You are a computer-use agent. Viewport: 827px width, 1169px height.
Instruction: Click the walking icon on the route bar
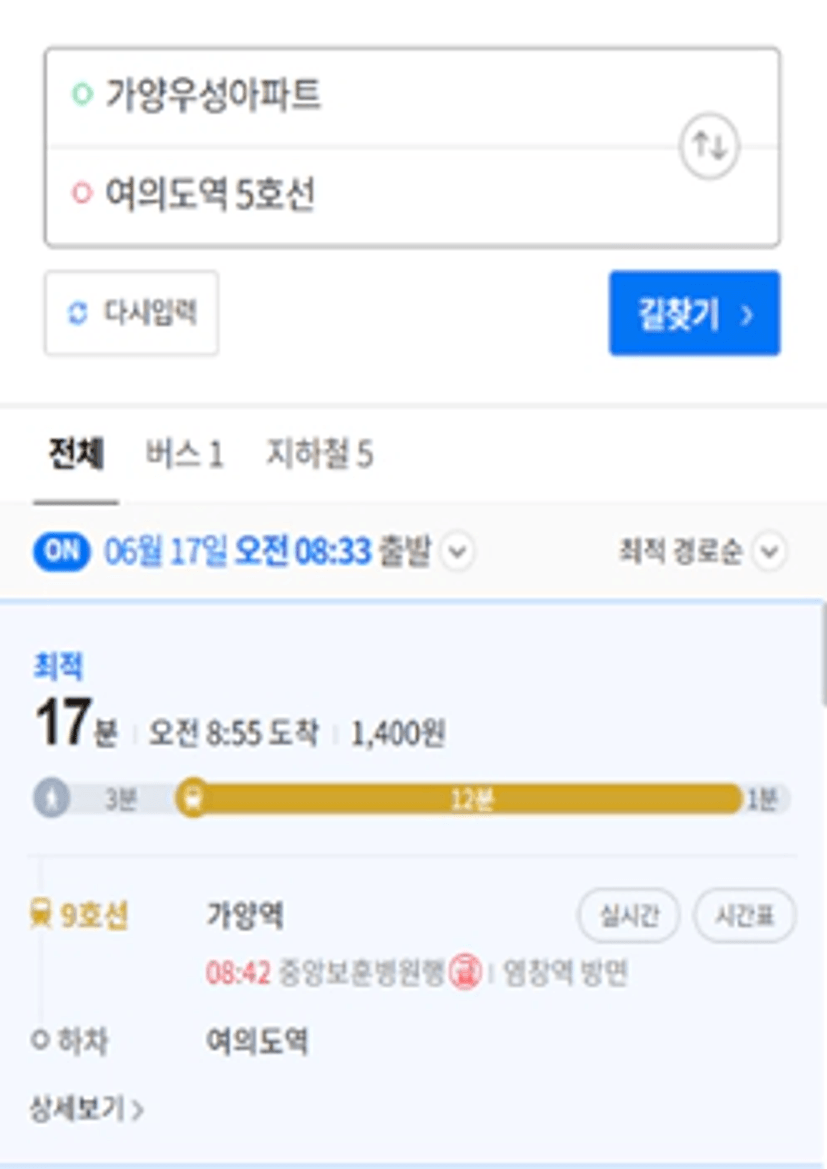pos(51,799)
